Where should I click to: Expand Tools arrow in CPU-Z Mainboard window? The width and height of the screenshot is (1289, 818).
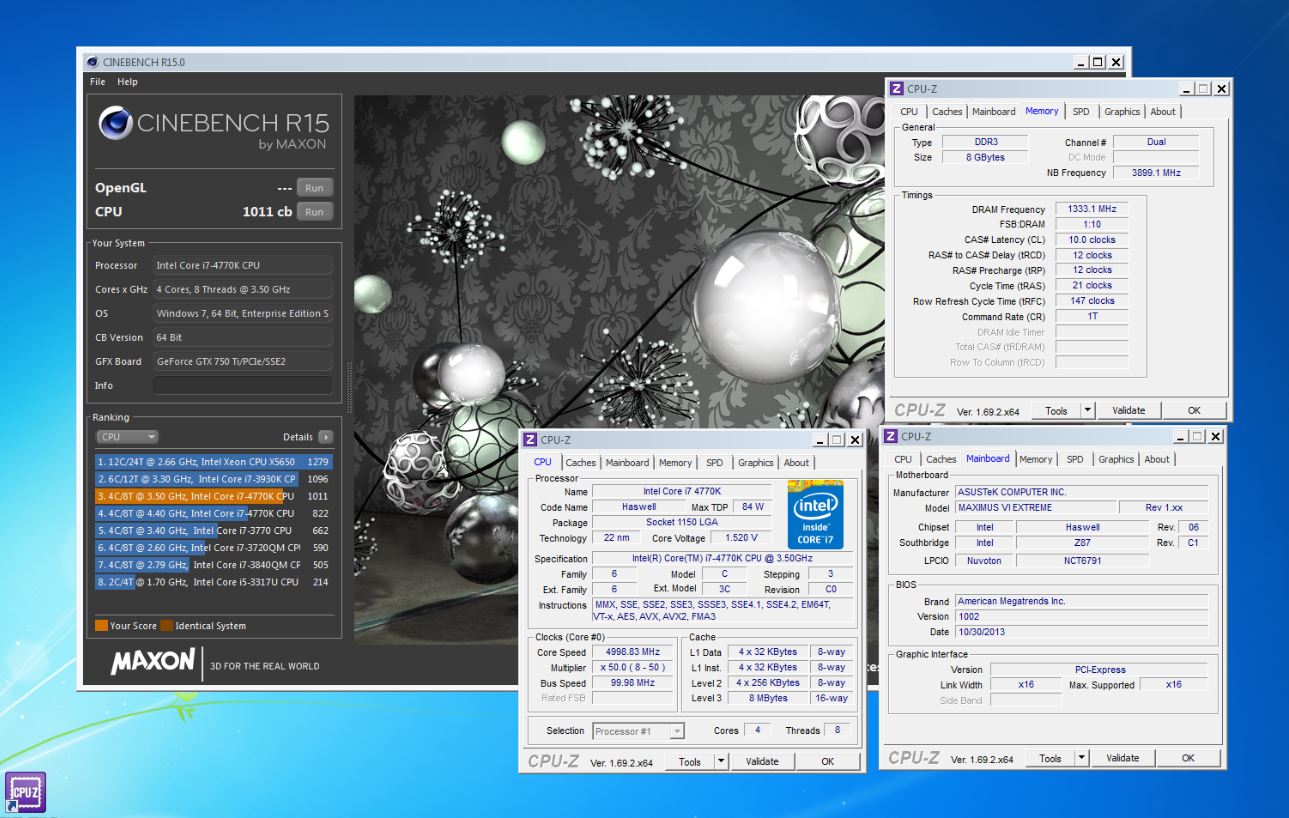(x=1081, y=758)
